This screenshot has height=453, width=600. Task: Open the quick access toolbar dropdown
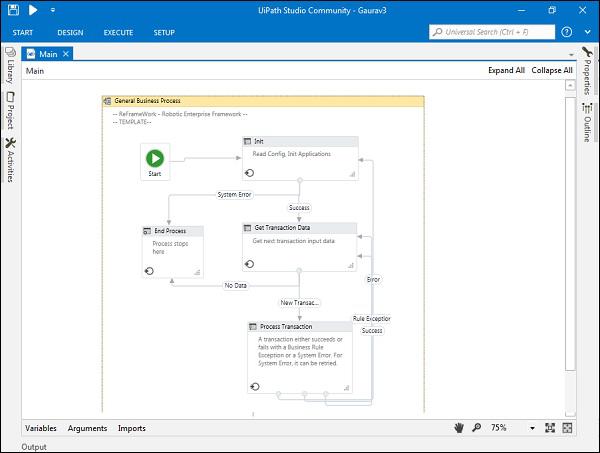[x=52, y=10]
